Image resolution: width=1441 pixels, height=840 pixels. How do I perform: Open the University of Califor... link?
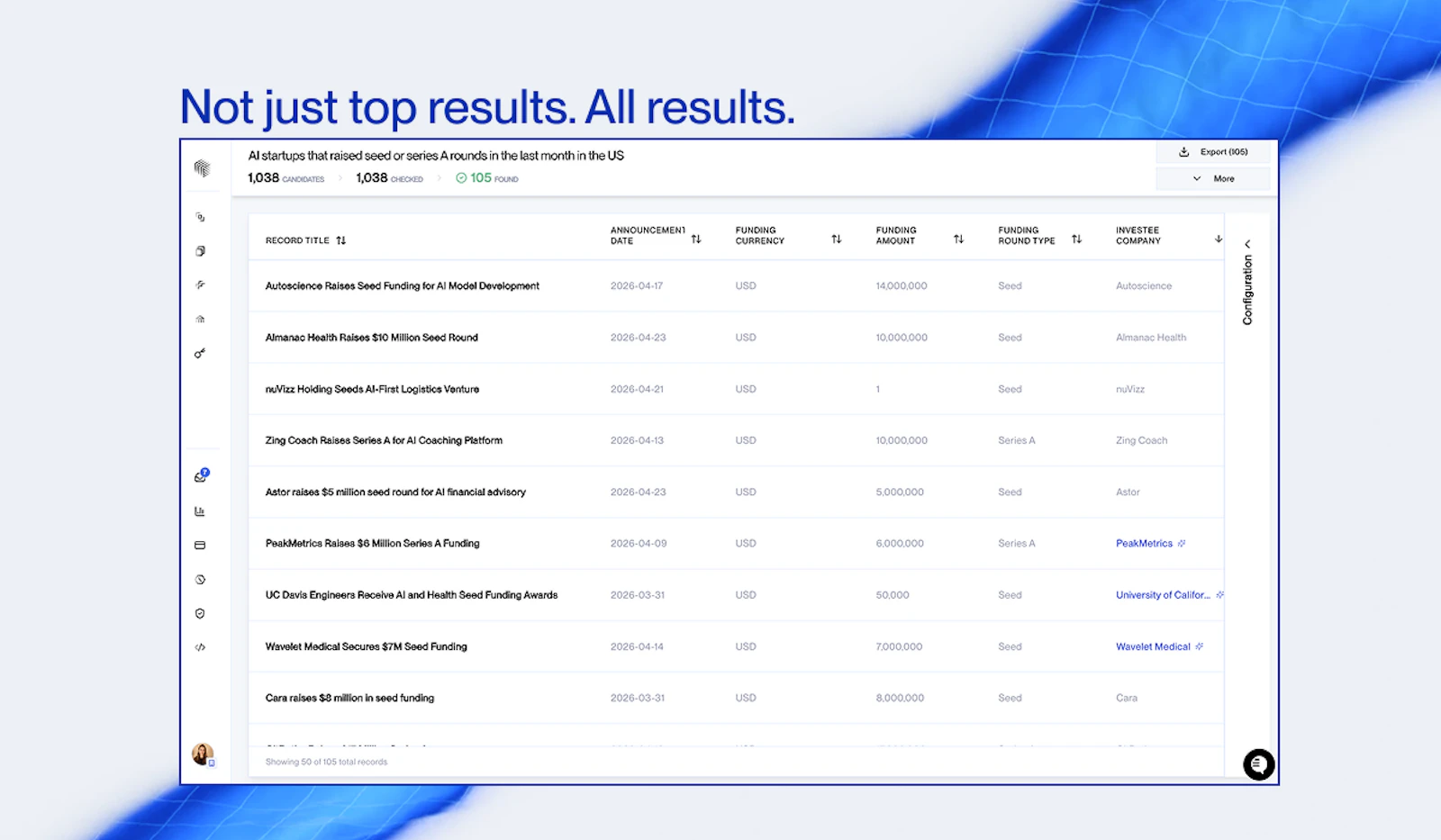point(1163,595)
